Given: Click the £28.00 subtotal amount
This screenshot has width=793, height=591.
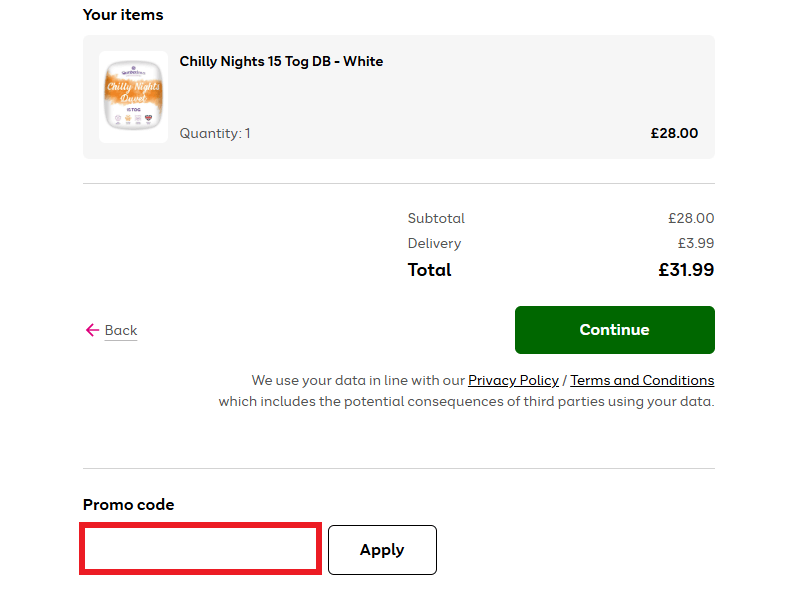Looking at the screenshot, I should tap(691, 218).
